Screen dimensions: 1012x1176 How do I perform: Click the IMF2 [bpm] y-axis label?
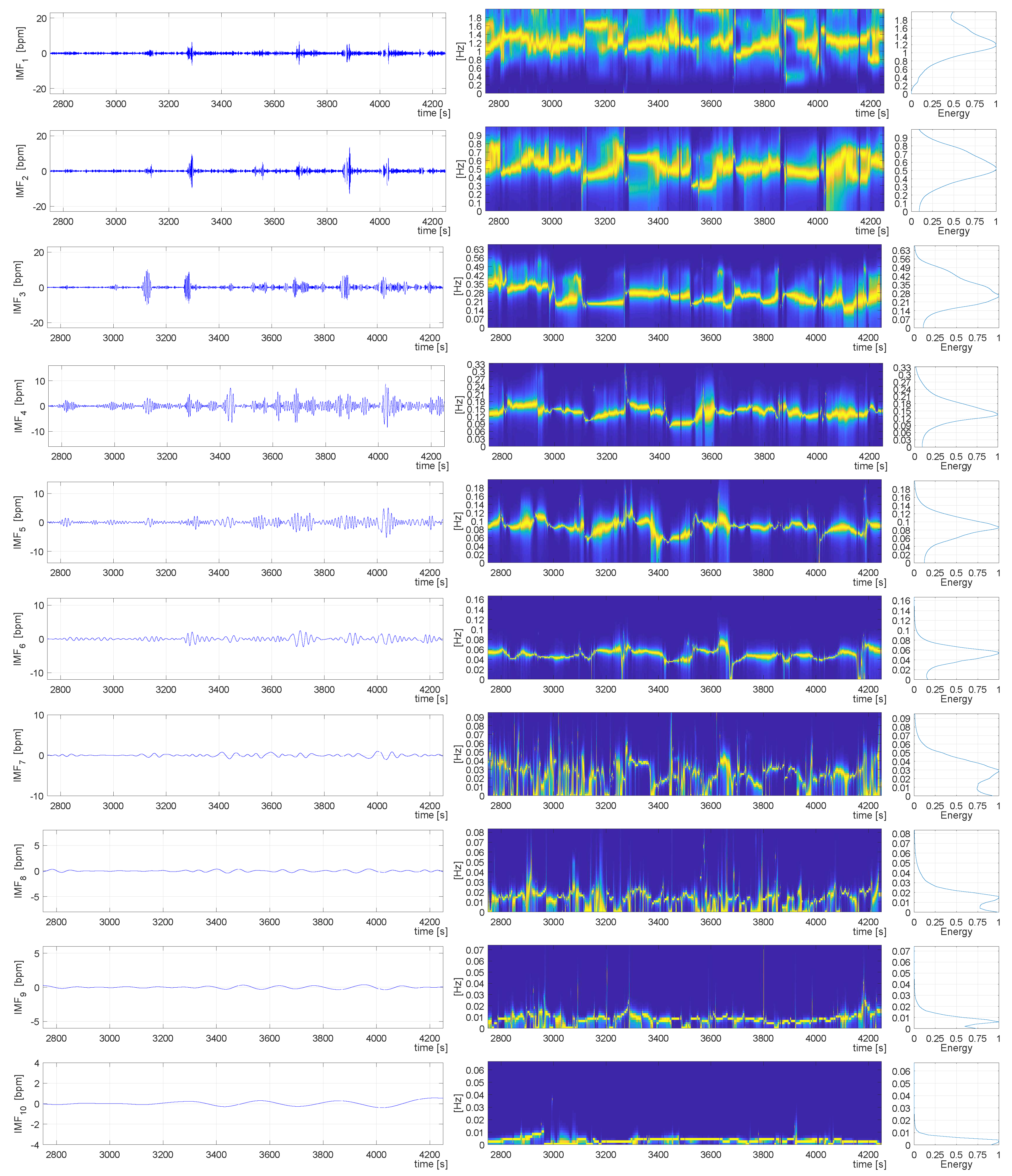20,171
